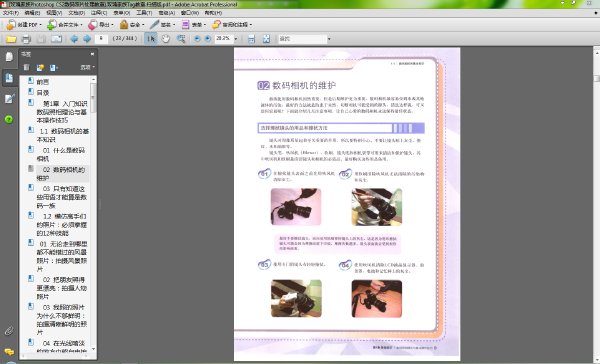Open the Pages panel in the navigation bar
The height and width of the screenshot is (364, 600).
pos(9,57)
